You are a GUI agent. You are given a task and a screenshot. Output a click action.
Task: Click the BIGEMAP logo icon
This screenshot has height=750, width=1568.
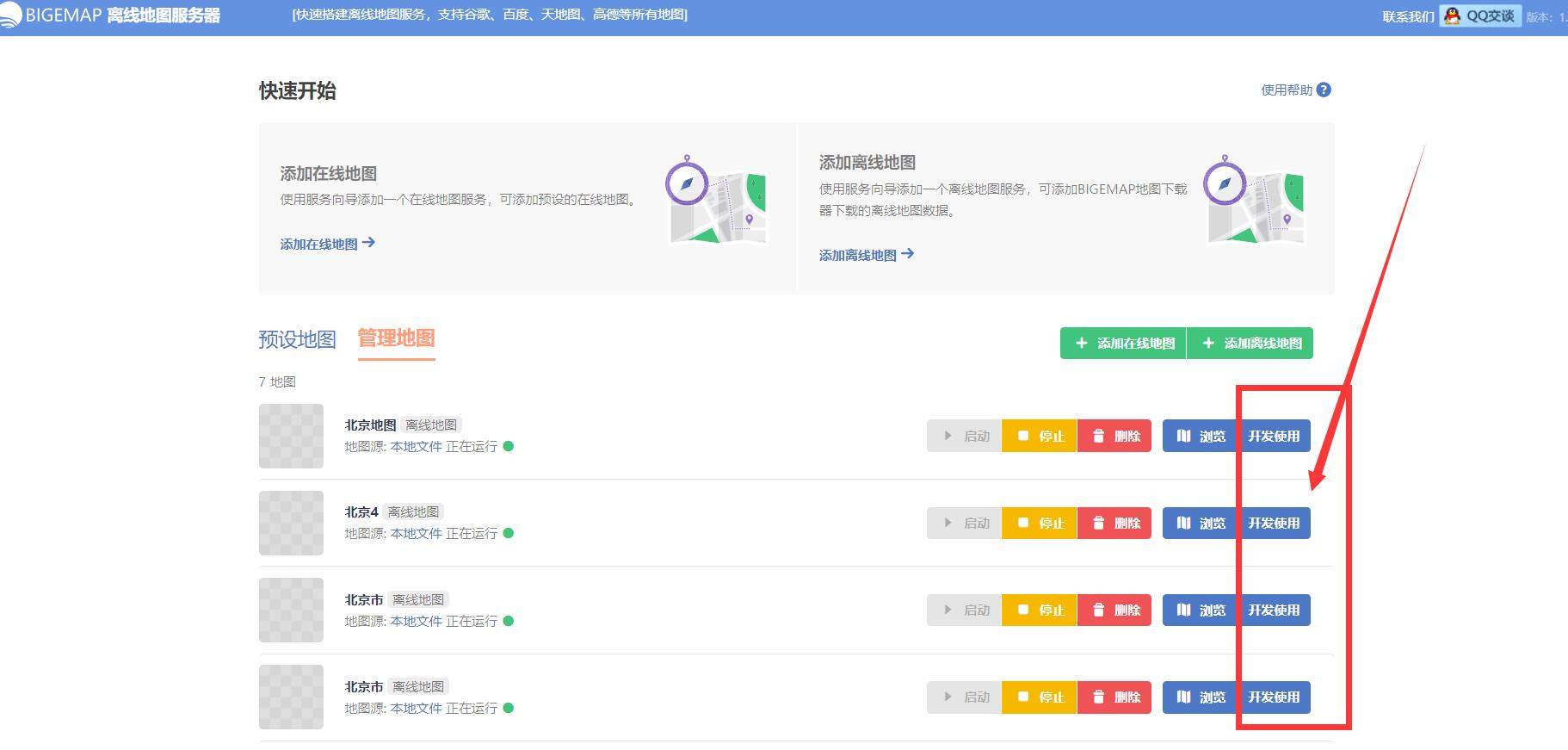[x=9, y=15]
